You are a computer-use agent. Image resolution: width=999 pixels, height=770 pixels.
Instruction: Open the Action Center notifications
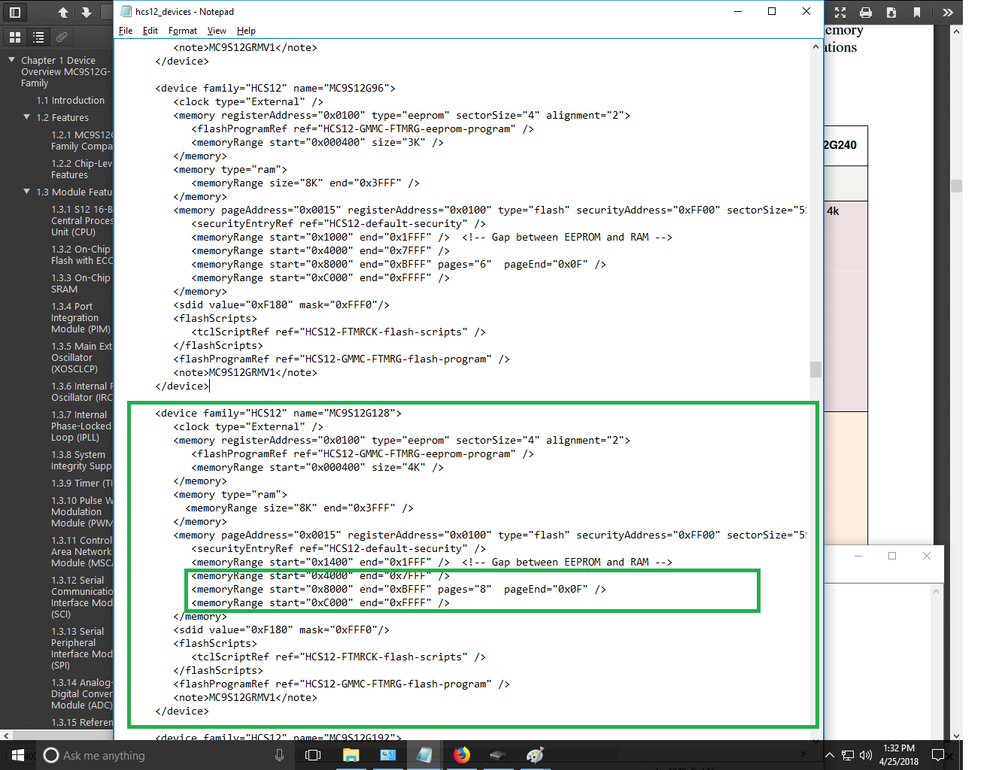click(938, 755)
